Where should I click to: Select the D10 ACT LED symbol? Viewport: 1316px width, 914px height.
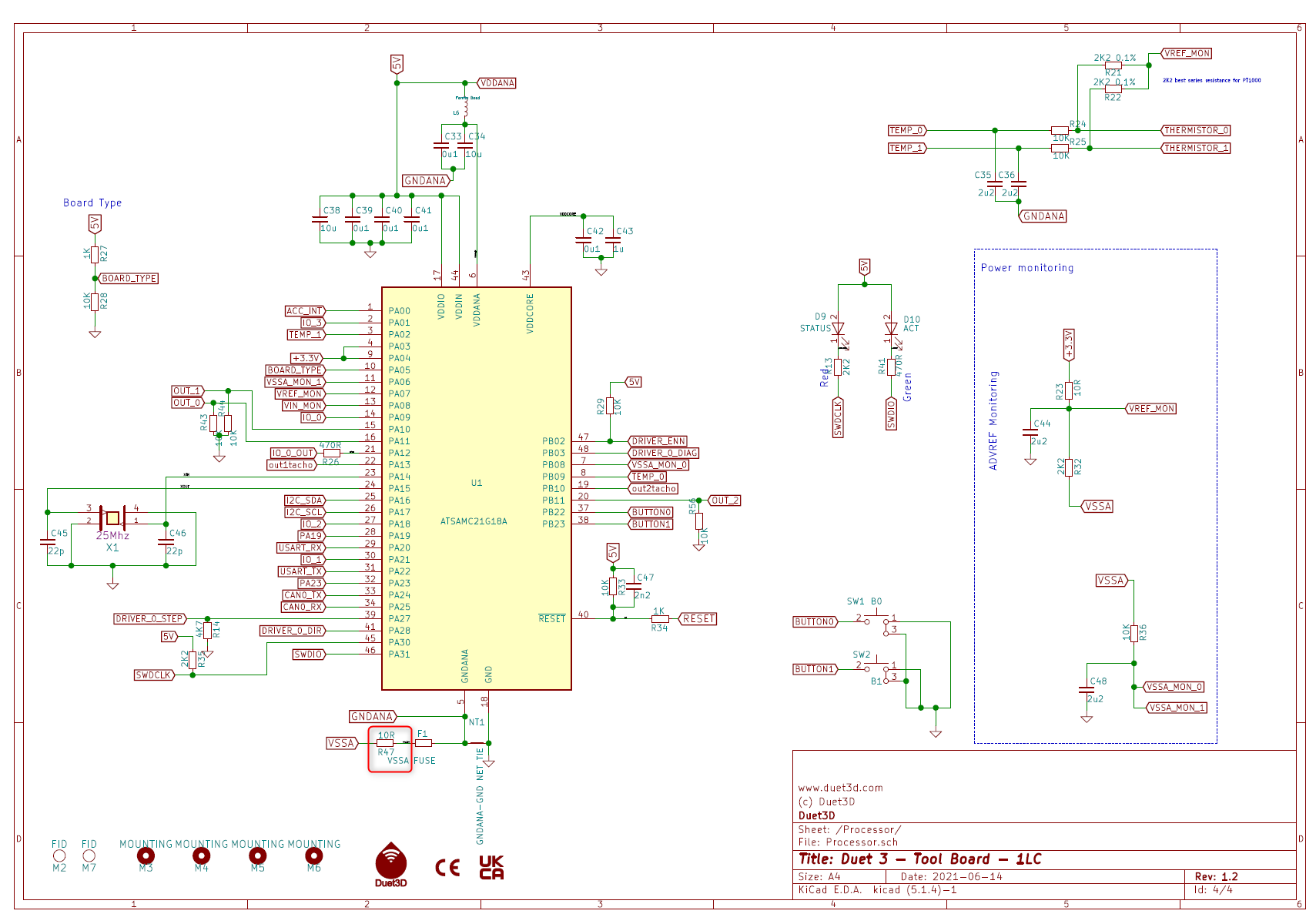891,329
